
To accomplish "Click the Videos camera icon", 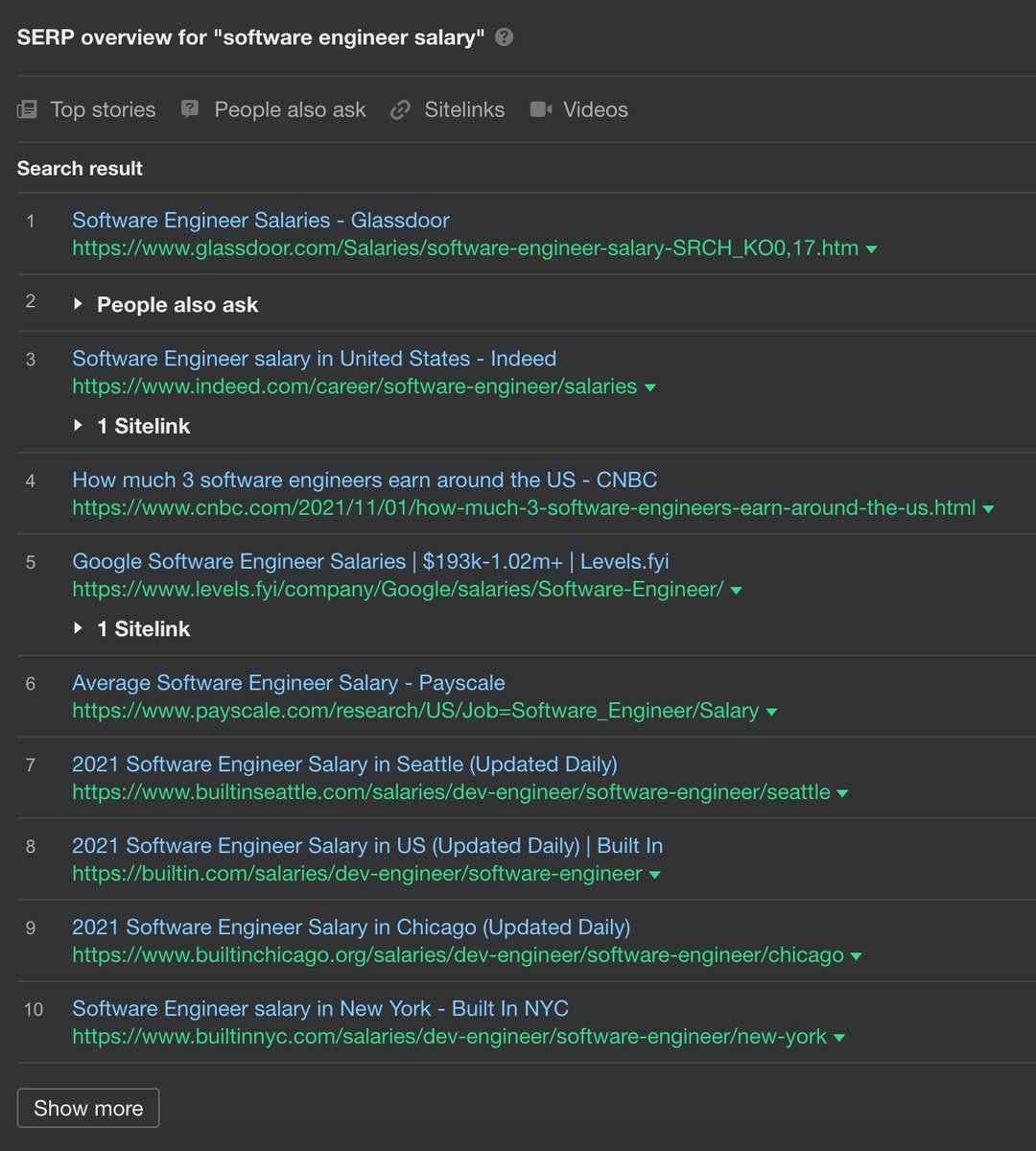I will (x=541, y=109).
